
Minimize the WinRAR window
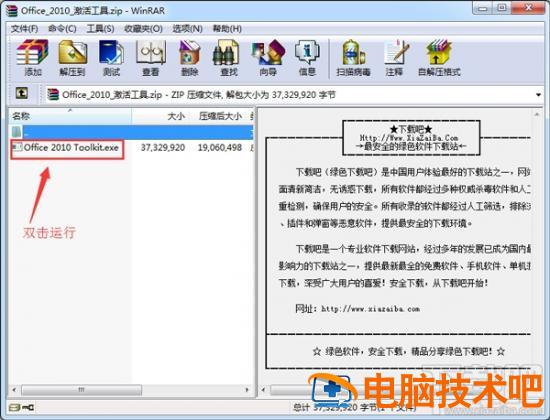(483, 8)
